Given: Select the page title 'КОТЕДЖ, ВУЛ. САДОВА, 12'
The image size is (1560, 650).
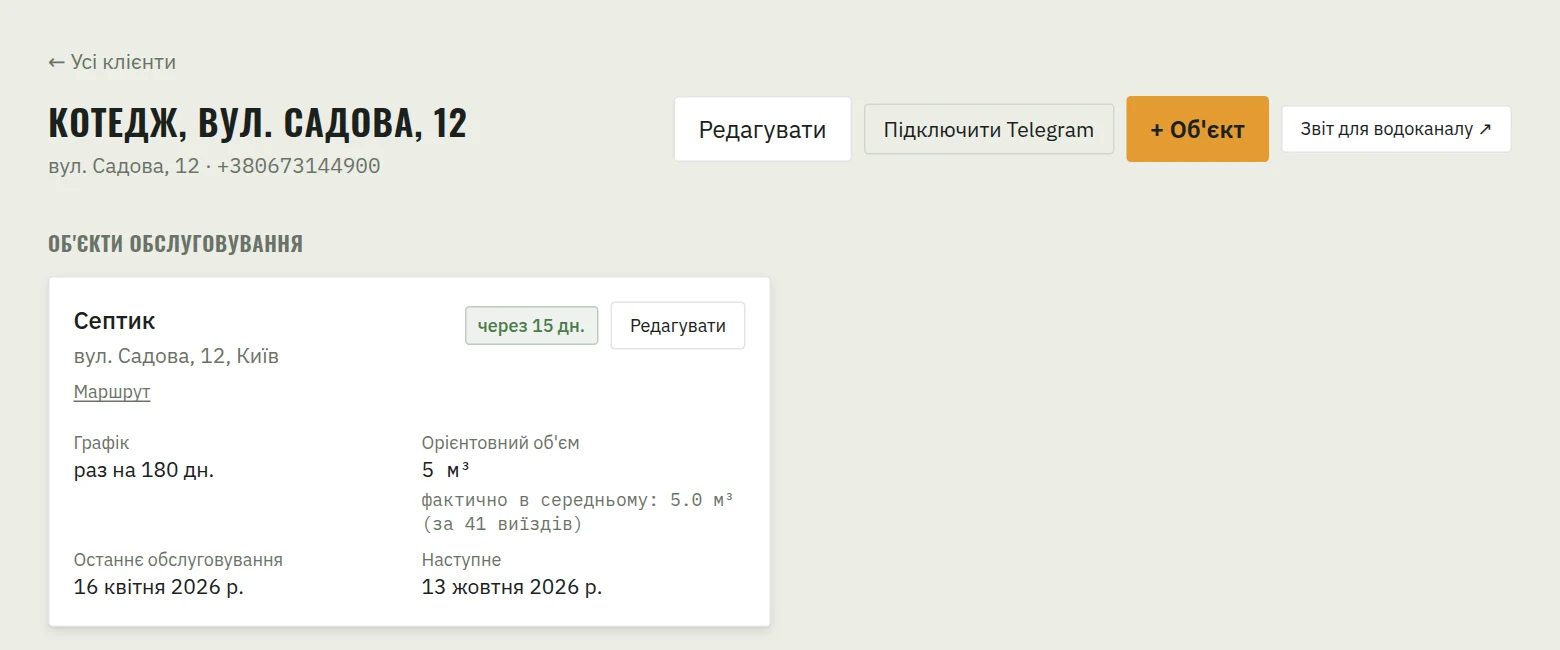Looking at the screenshot, I should (258, 122).
